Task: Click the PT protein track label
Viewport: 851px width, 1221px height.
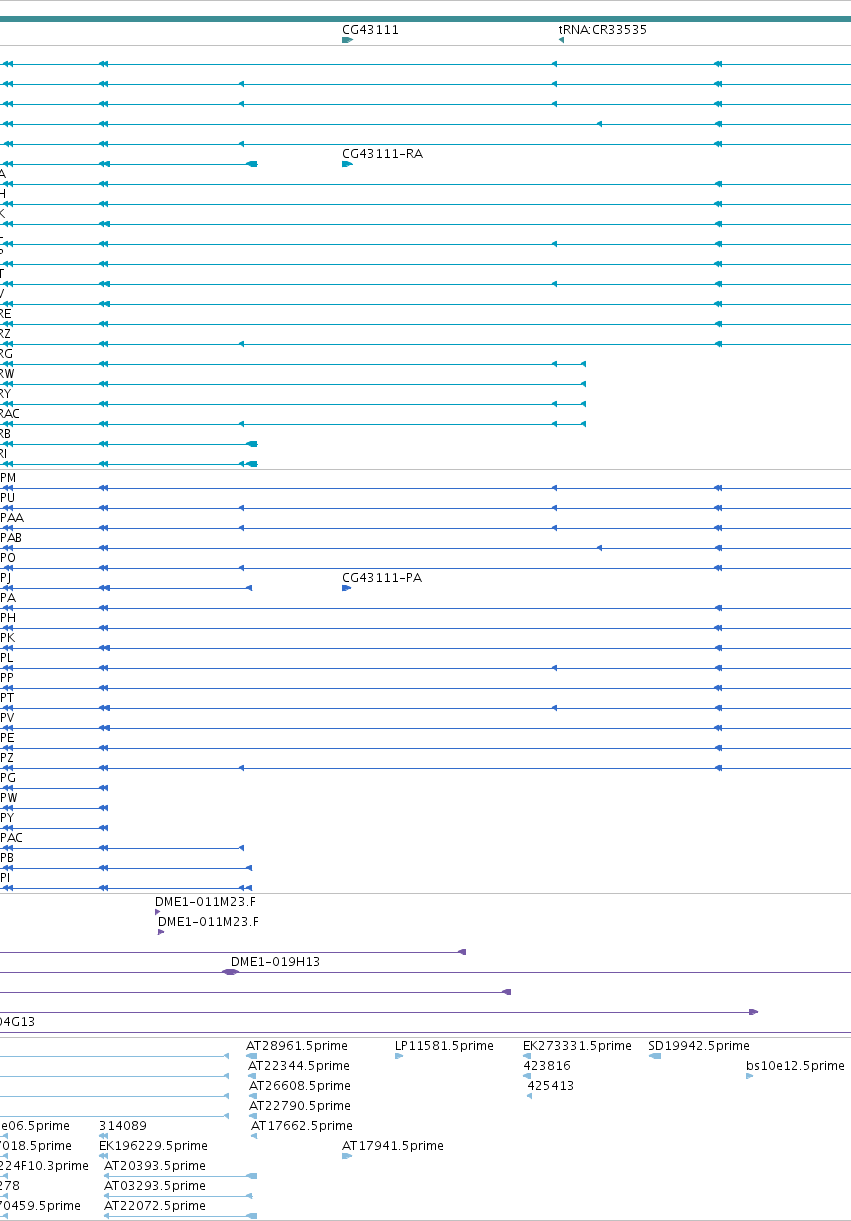Action: point(7,698)
